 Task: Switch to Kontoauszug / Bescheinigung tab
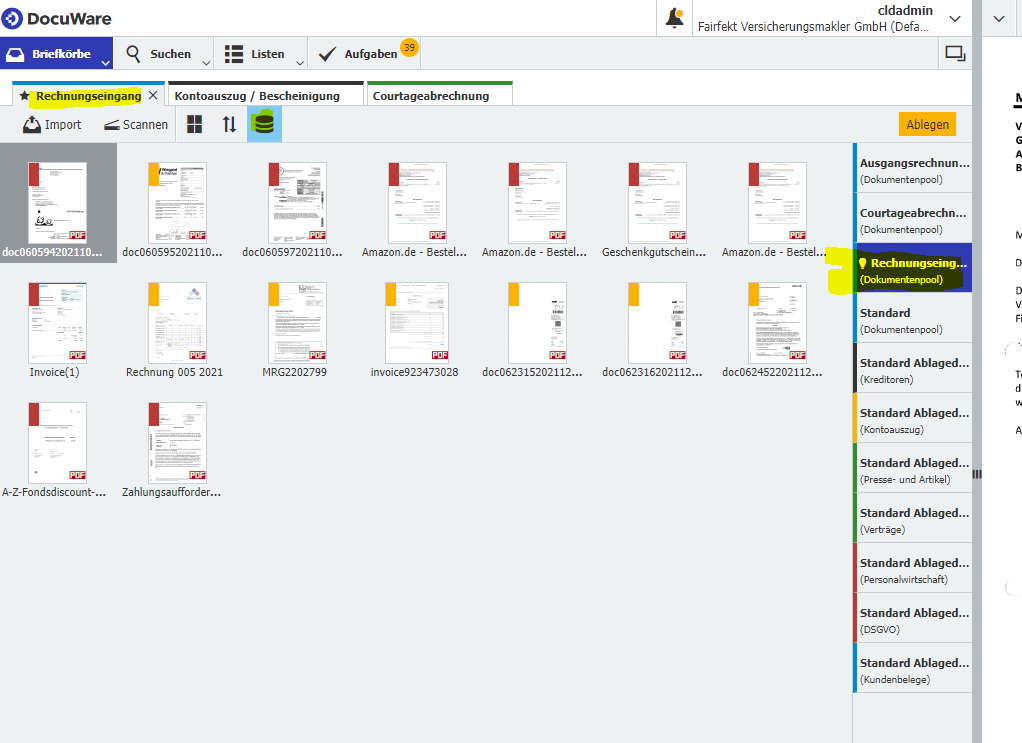click(x=257, y=96)
